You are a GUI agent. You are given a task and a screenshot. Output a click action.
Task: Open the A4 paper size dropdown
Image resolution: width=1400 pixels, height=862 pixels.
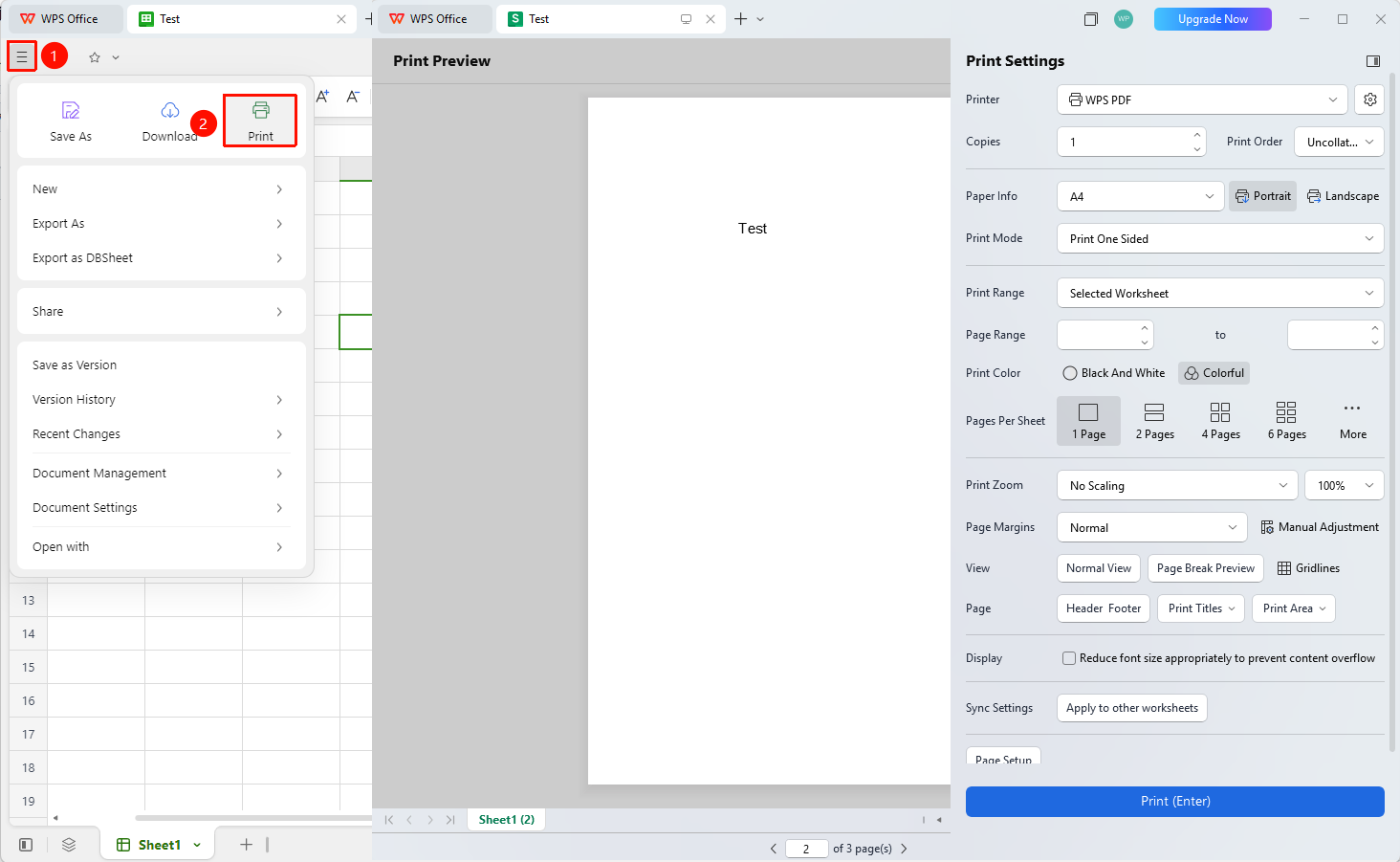[1141, 196]
